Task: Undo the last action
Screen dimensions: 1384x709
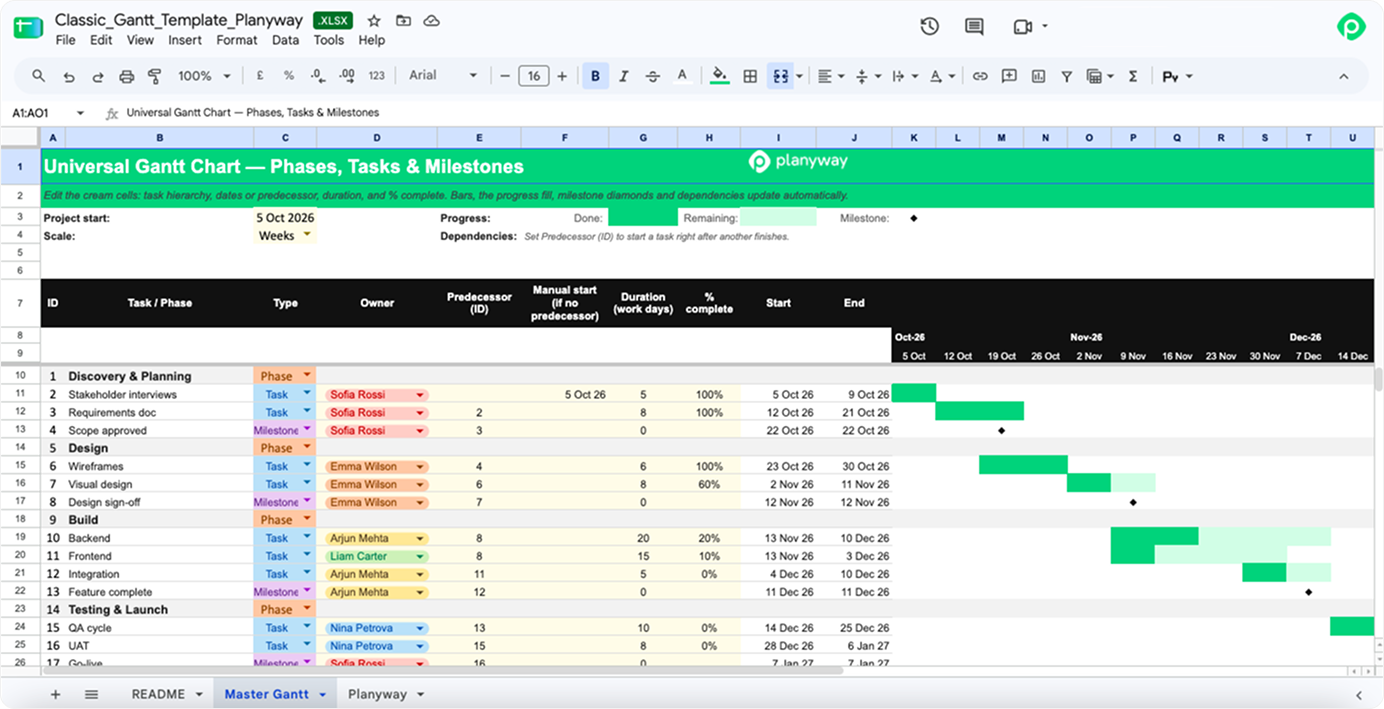Action: pos(69,76)
